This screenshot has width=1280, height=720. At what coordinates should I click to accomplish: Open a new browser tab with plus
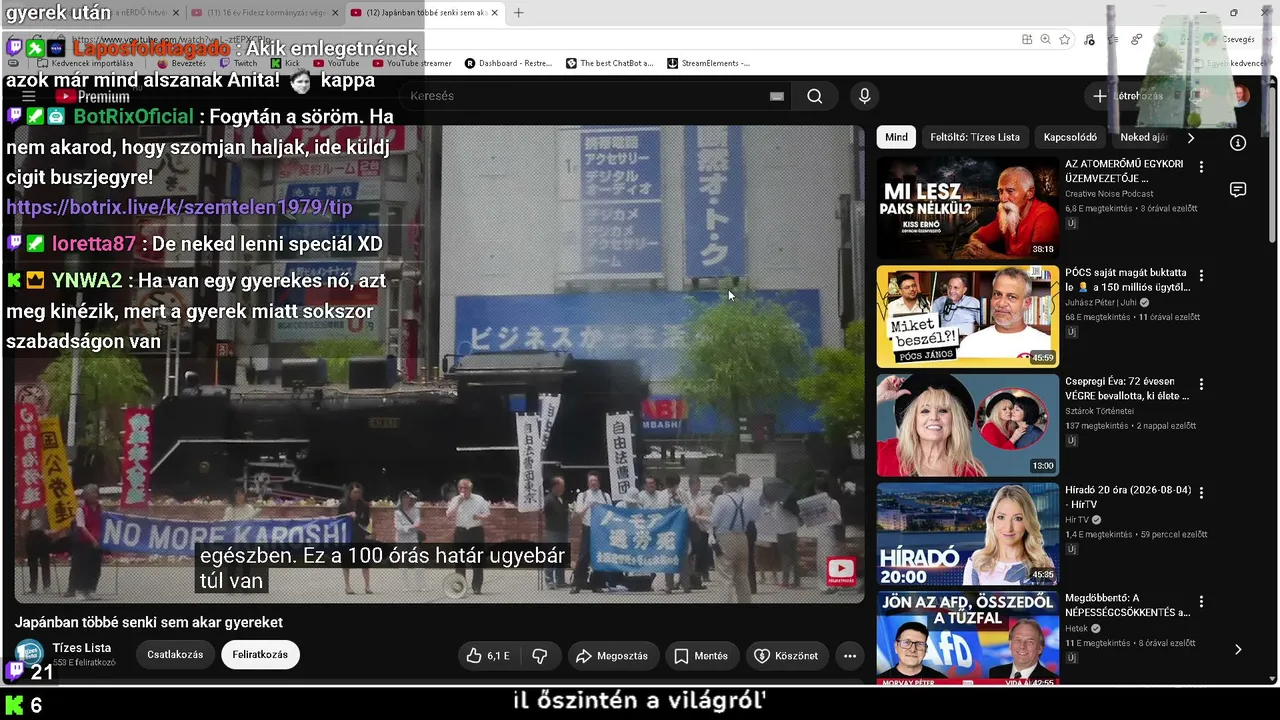tap(518, 13)
